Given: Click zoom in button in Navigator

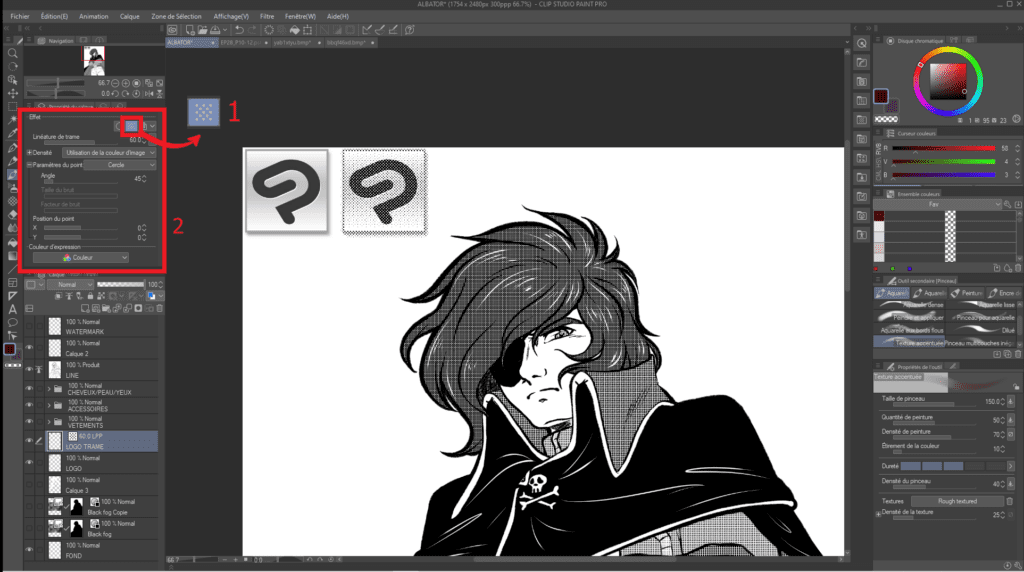Looking at the screenshot, I should tap(125, 84).
